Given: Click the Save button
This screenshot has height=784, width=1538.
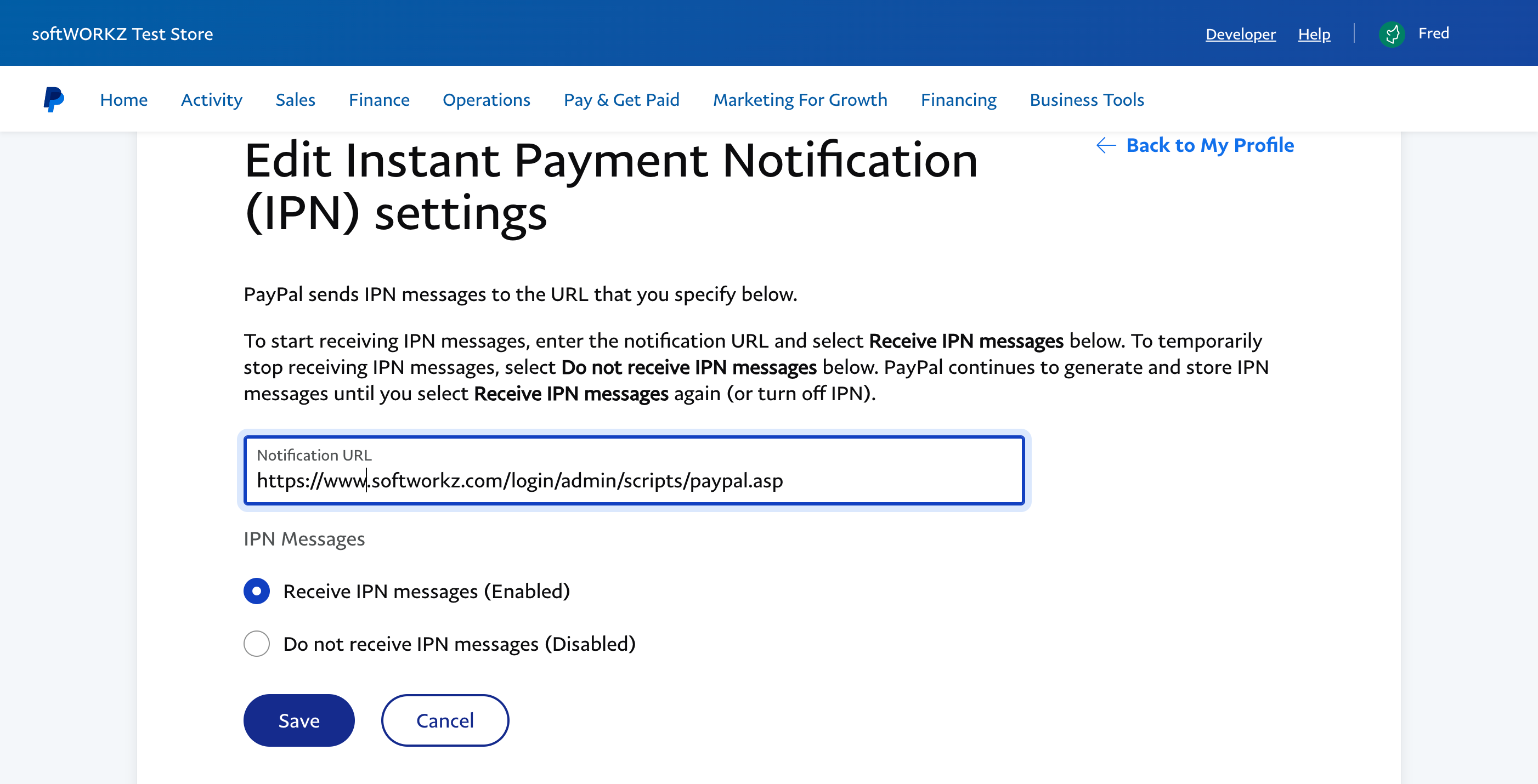Looking at the screenshot, I should pyautogui.click(x=300, y=720).
